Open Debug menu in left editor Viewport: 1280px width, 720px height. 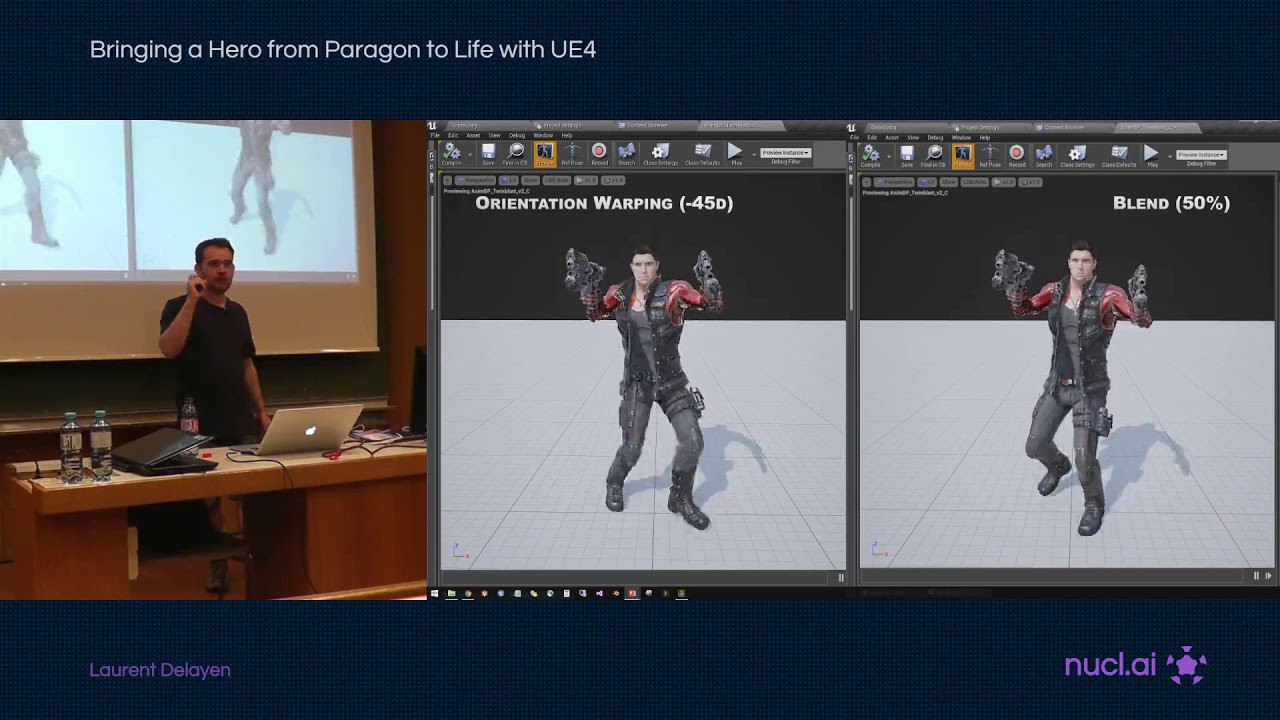[x=517, y=135]
